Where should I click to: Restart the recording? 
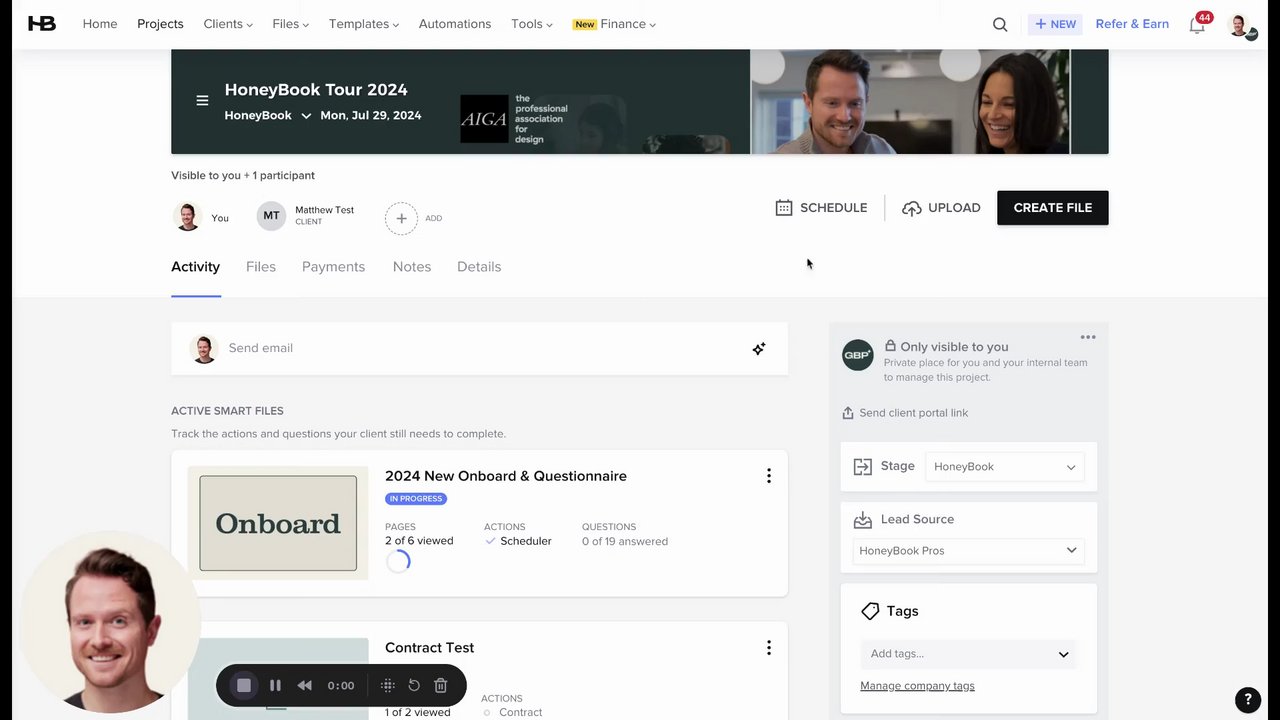coord(414,685)
